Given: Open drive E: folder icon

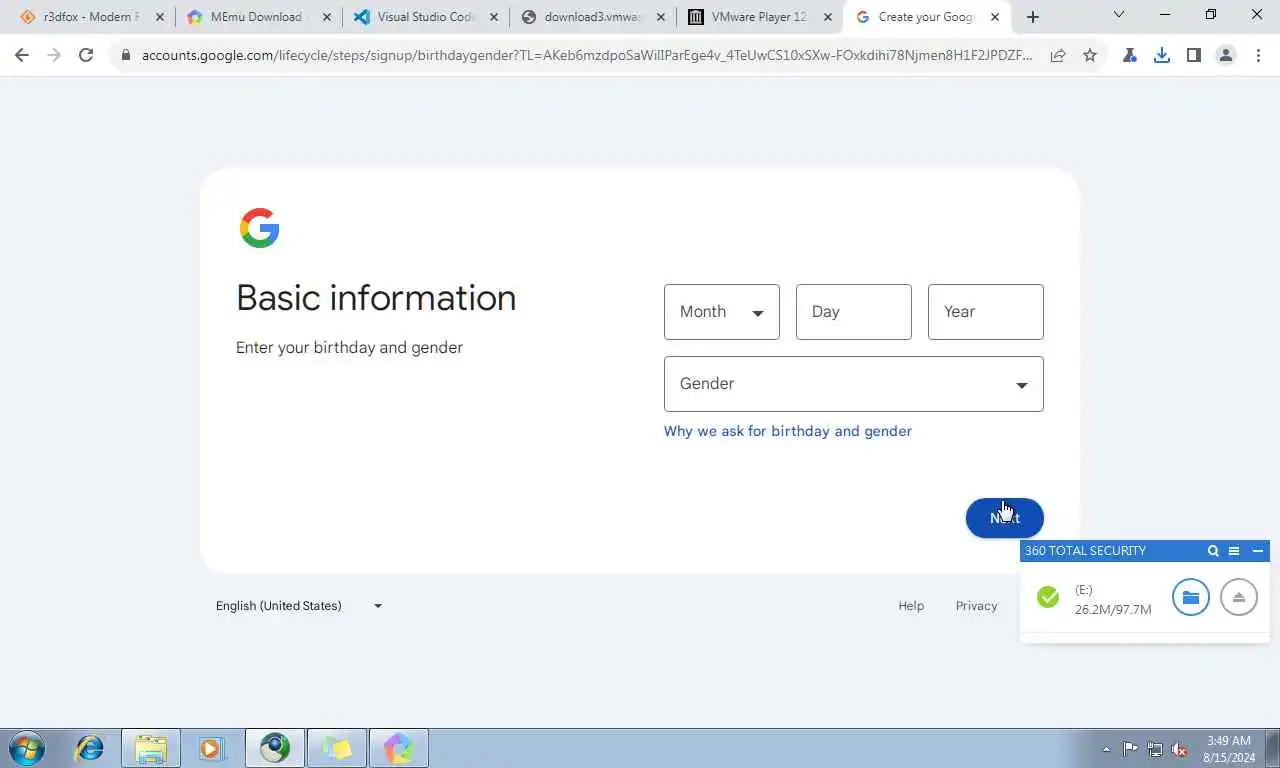Looking at the screenshot, I should (1191, 598).
